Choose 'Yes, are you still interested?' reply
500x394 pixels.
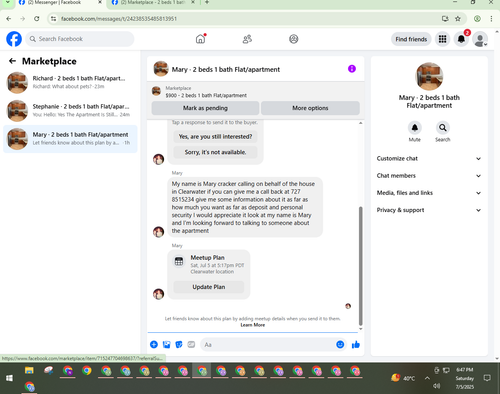click(215, 137)
